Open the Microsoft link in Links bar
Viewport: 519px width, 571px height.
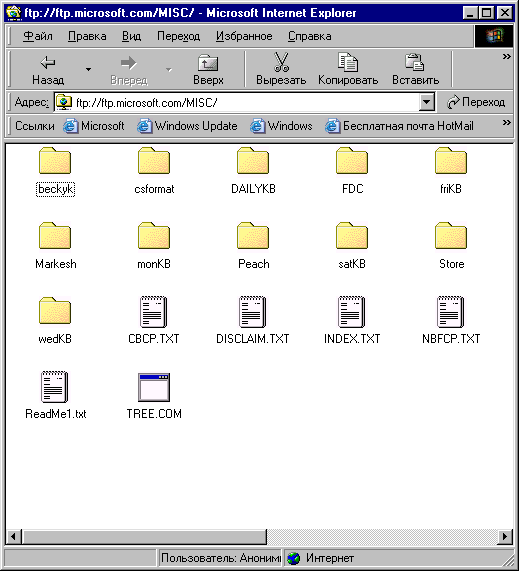(94, 126)
